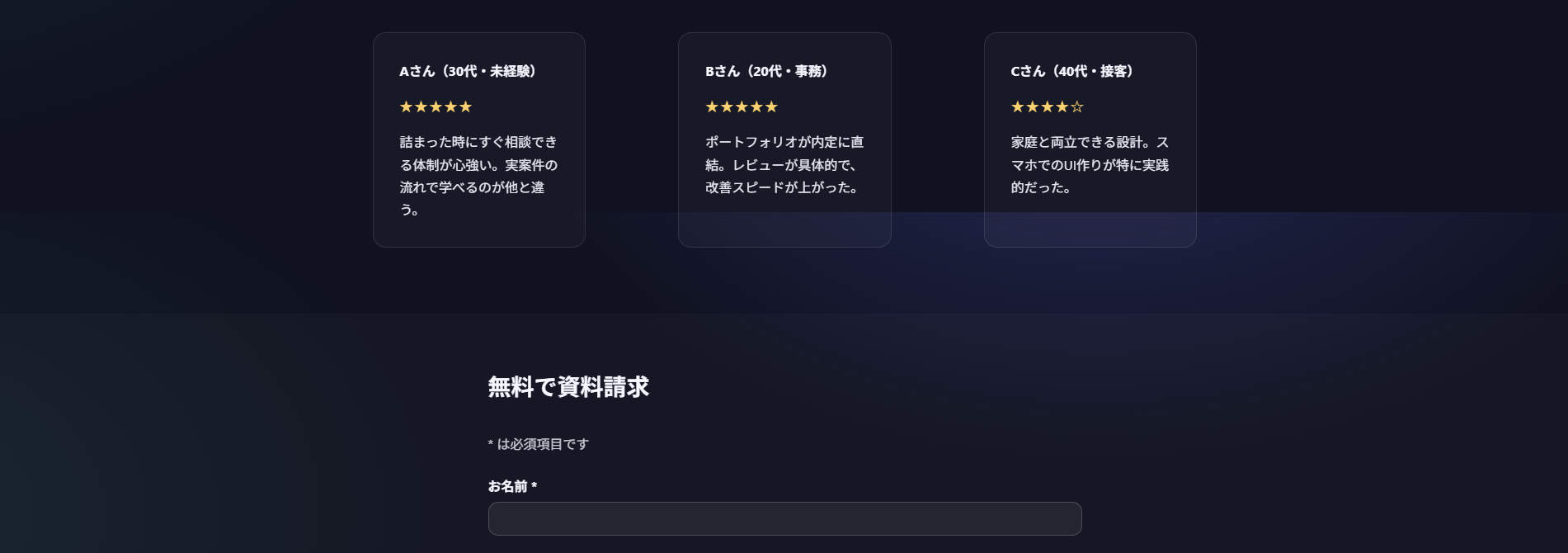Image resolution: width=1568 pixels, height=553 pixels.
Task: Click the first star in Cさん's rating
Action: (1018, 106)
